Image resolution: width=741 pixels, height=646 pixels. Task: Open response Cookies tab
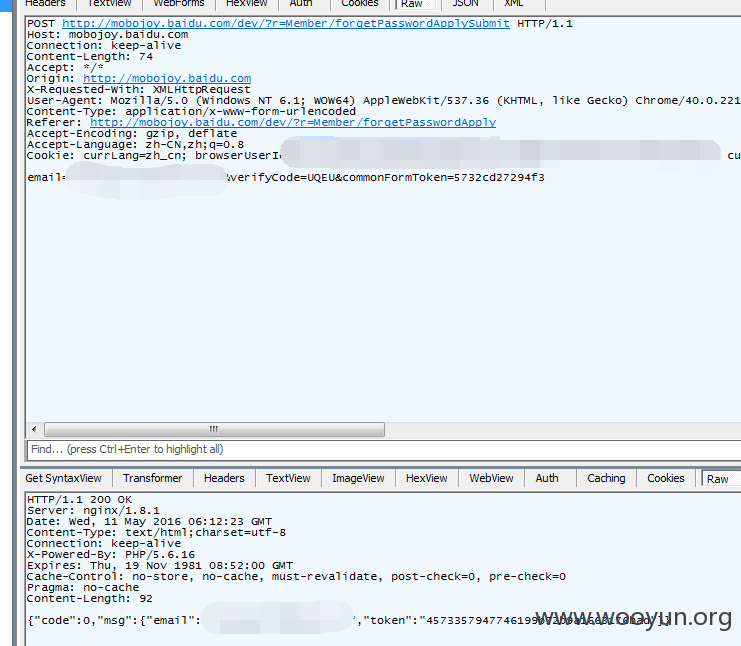(665, 478)
